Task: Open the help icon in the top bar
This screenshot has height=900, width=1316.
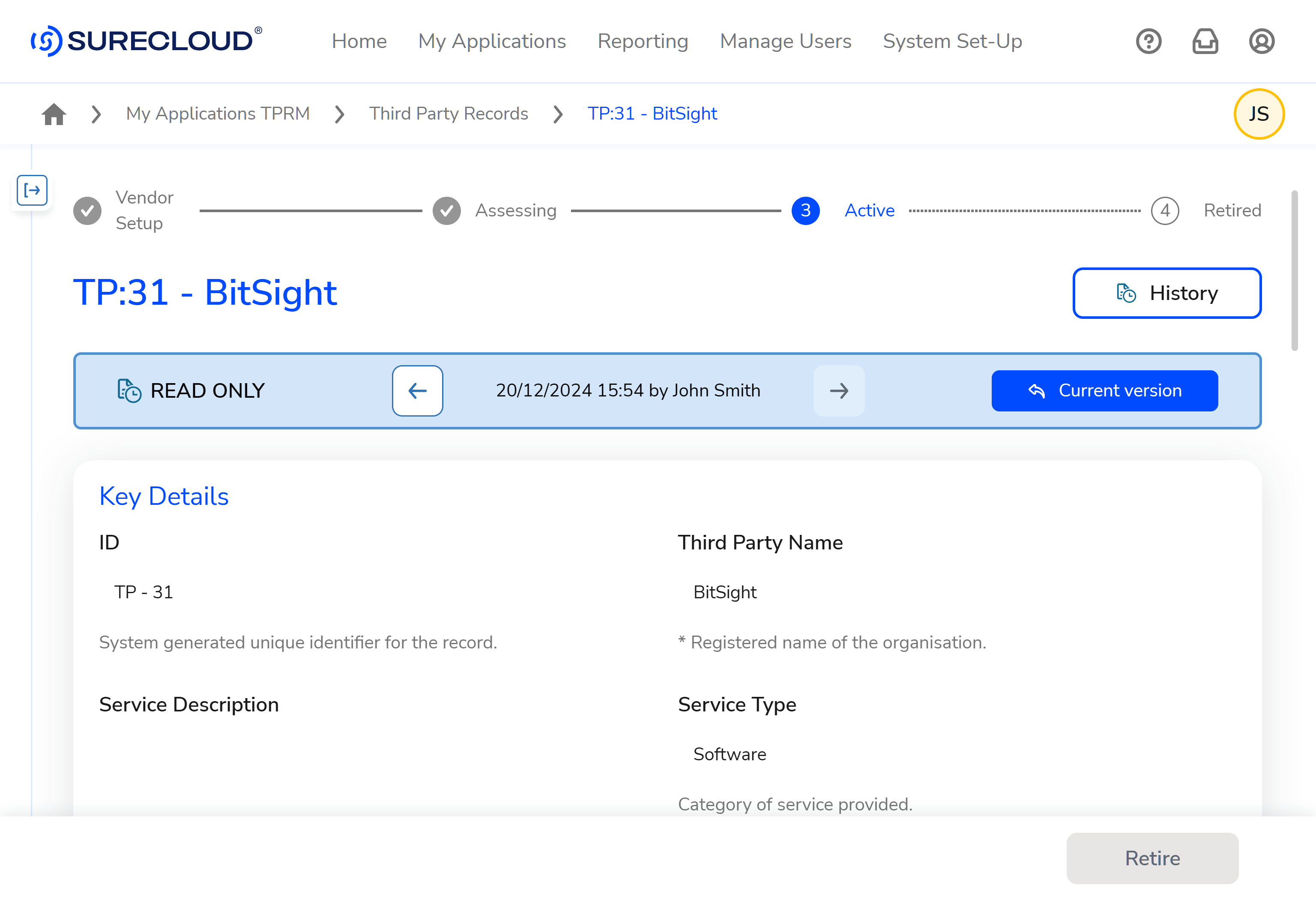Action: [1149, 41]
